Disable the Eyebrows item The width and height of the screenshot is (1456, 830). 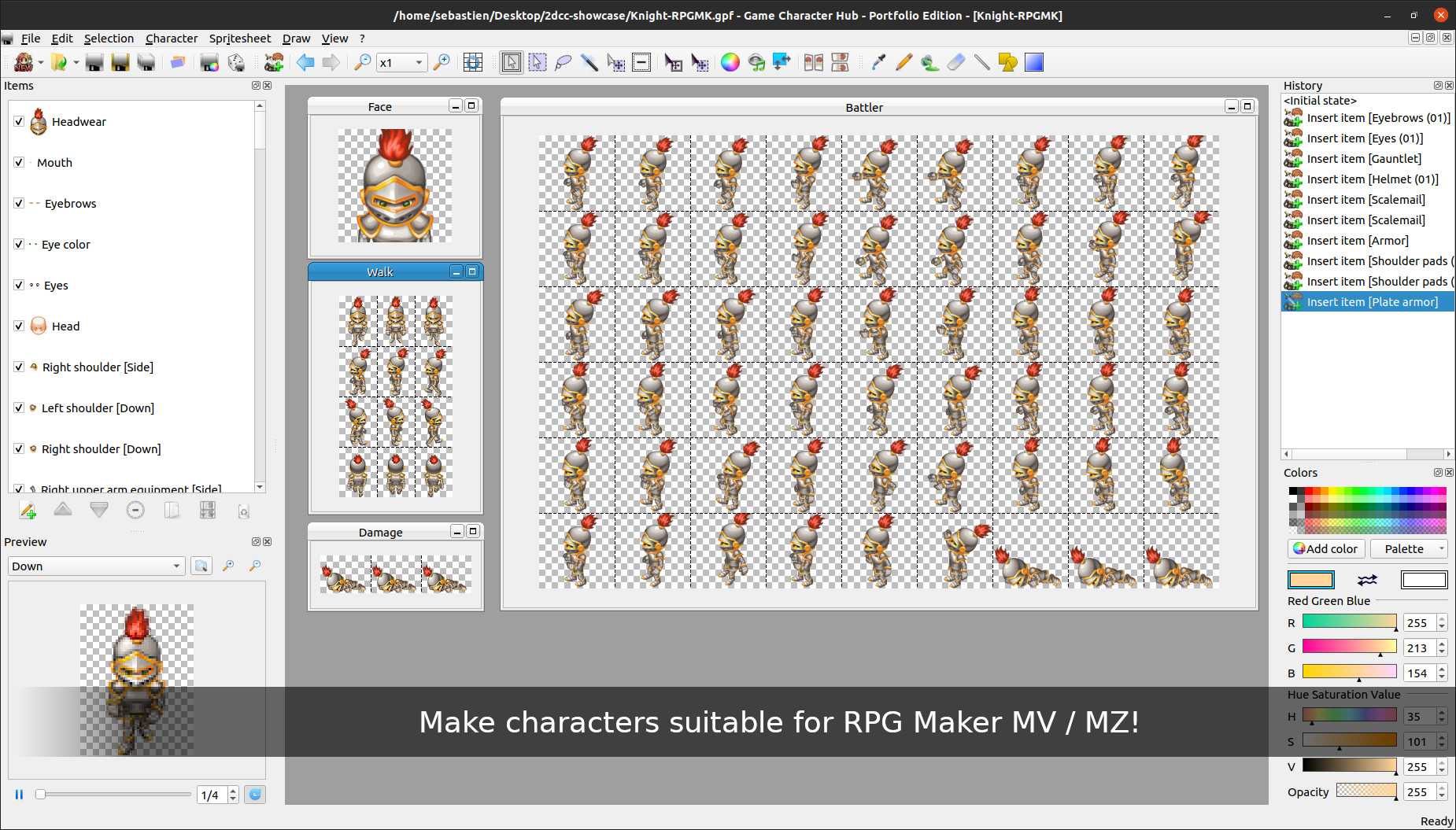point(18,203)
